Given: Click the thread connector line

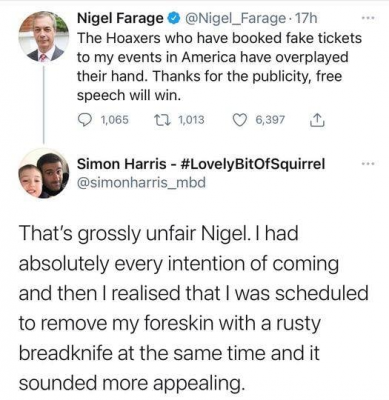Looking at the screenshot, I should point(44,103).
